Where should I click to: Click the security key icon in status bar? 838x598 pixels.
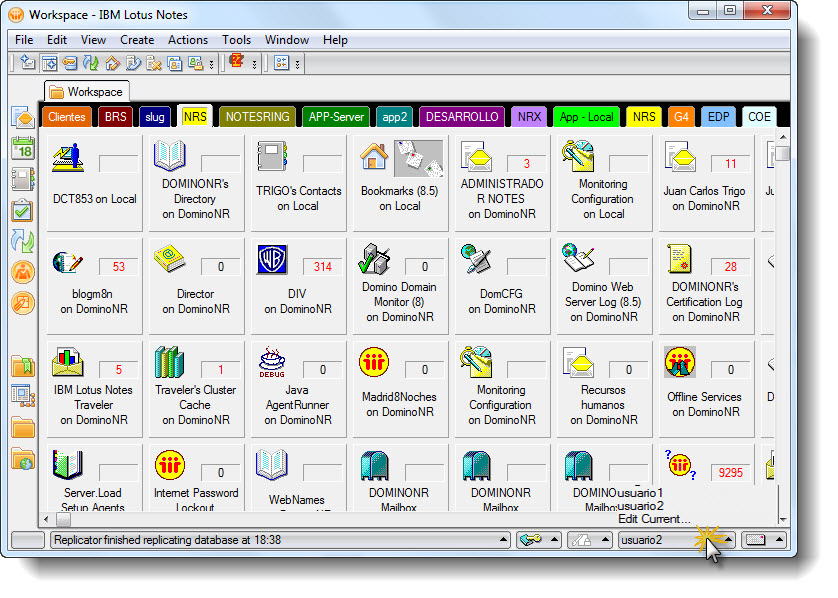(x=532, y=540)
